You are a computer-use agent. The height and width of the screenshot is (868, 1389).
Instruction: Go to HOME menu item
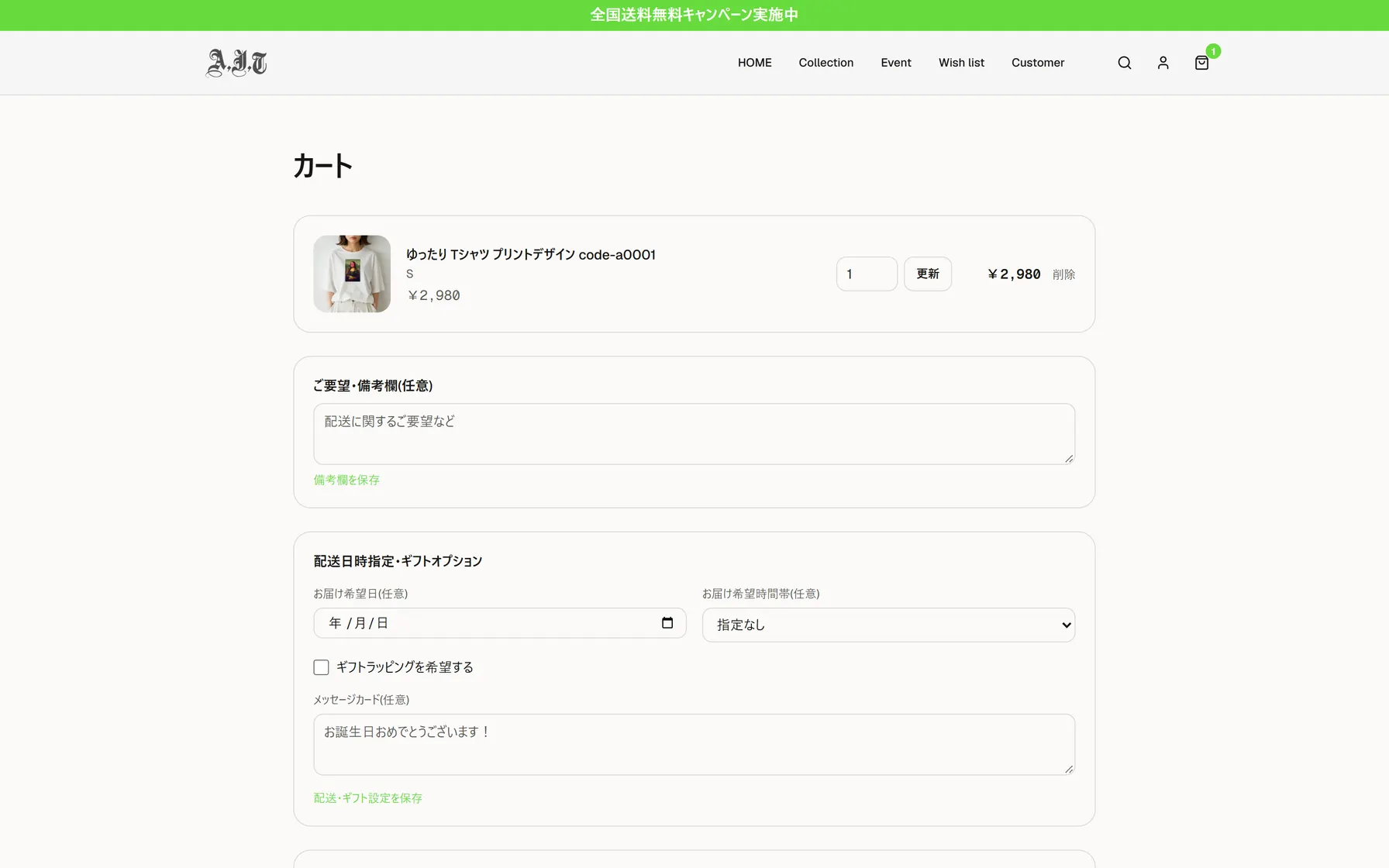(x=755, y=63)
